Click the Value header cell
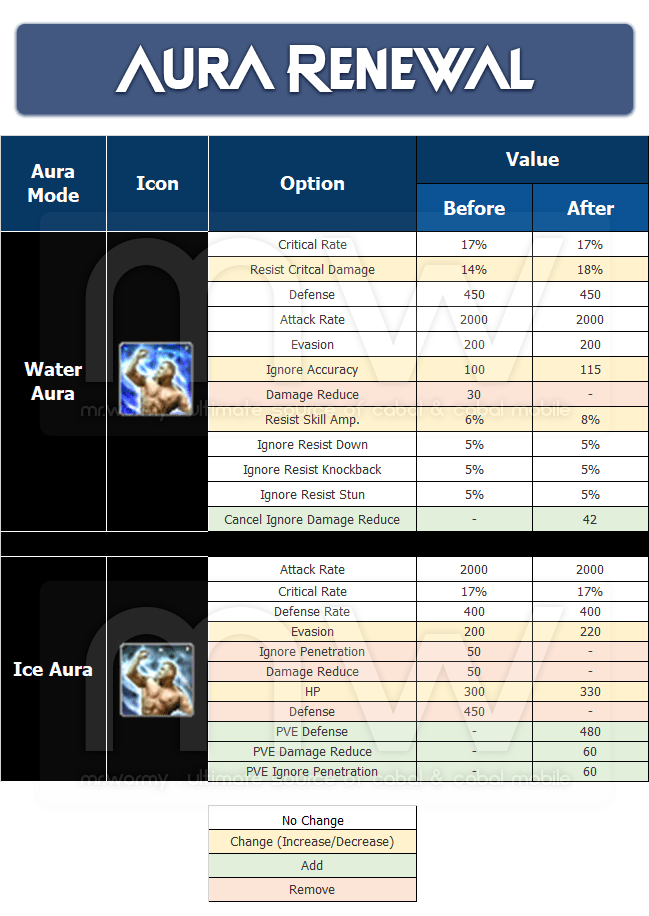Image resolution: width=649 pixels, height=916 pixels. pyautogui.click(x=532, y=159)
